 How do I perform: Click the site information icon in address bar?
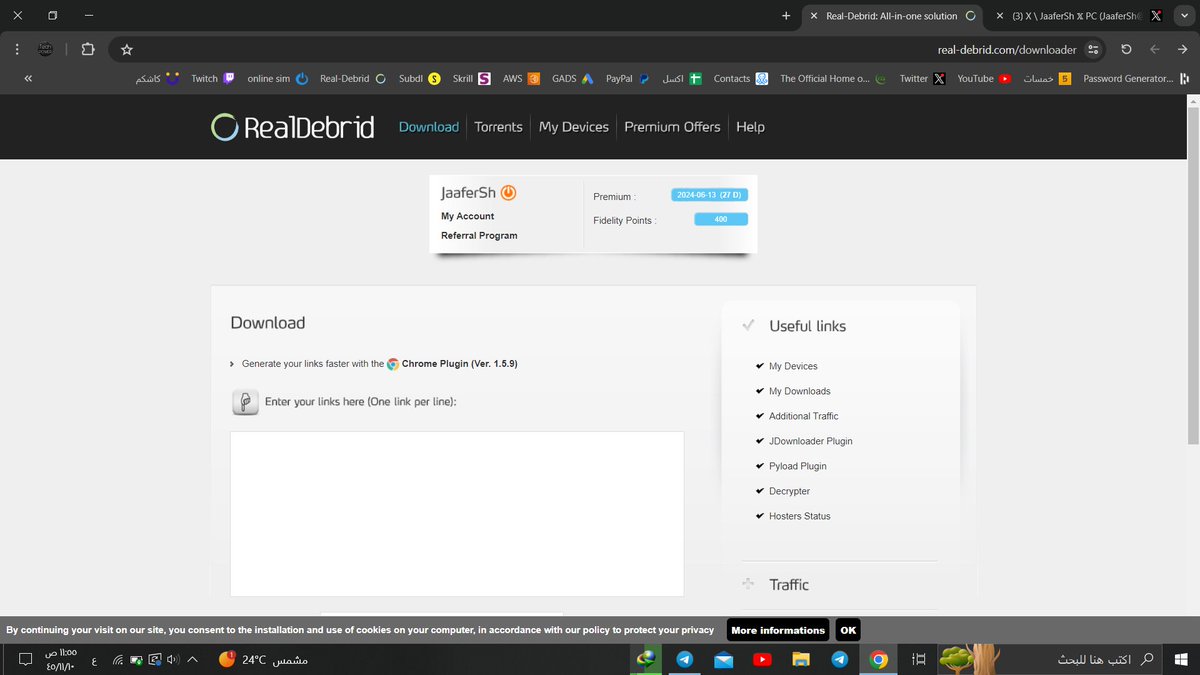point(1093,49)
